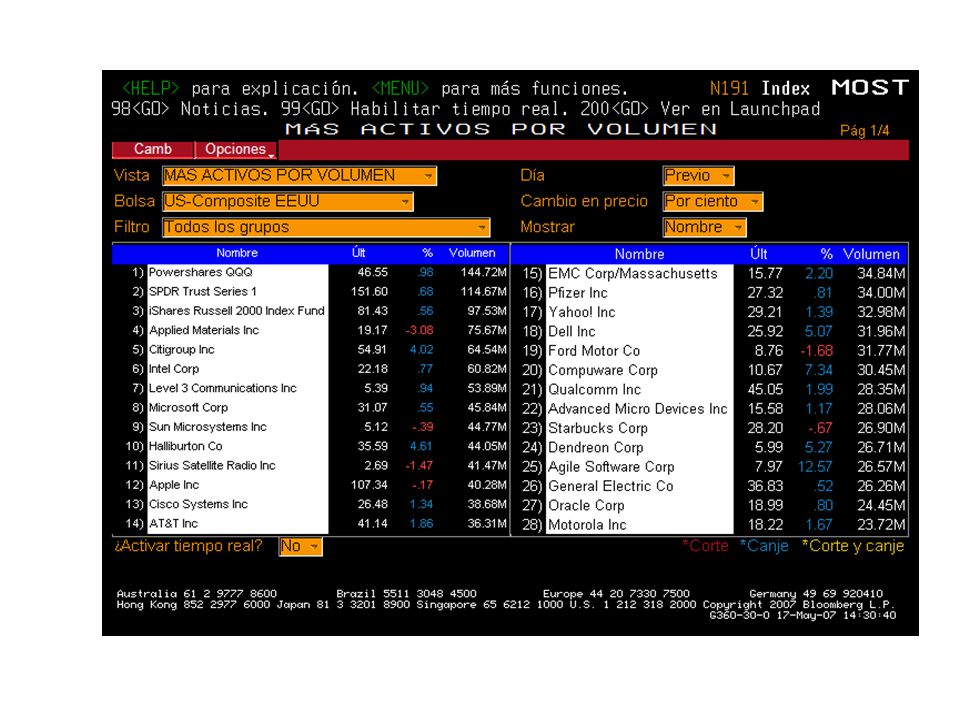Click the Pág 1/4 page indicator
Screen dimensions: 960x720
click(864, 130)
